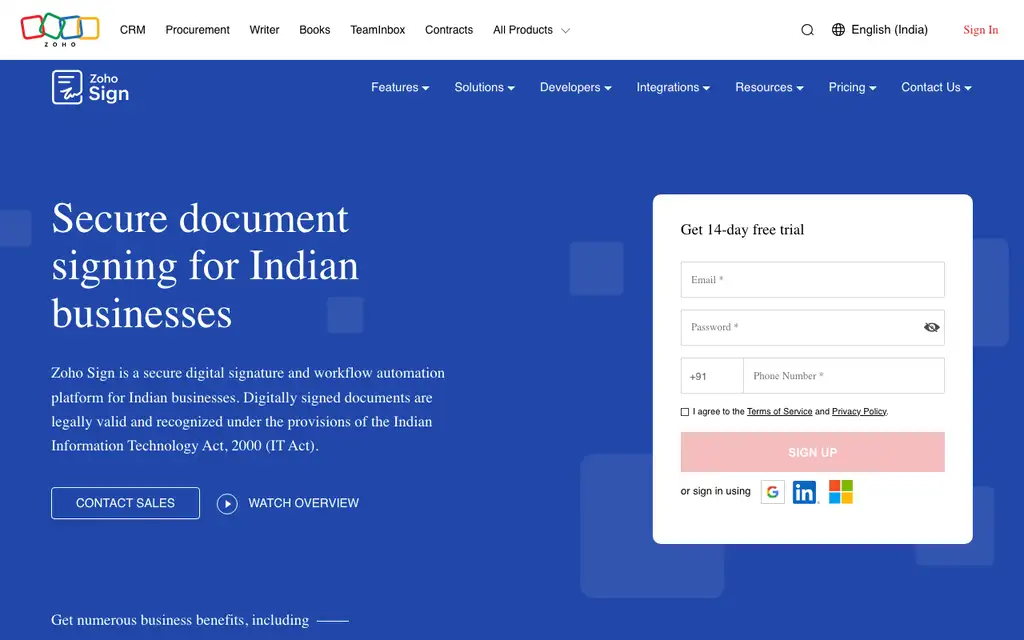
Task: Open the Features menu dropdown
Action: coord(400,88)
